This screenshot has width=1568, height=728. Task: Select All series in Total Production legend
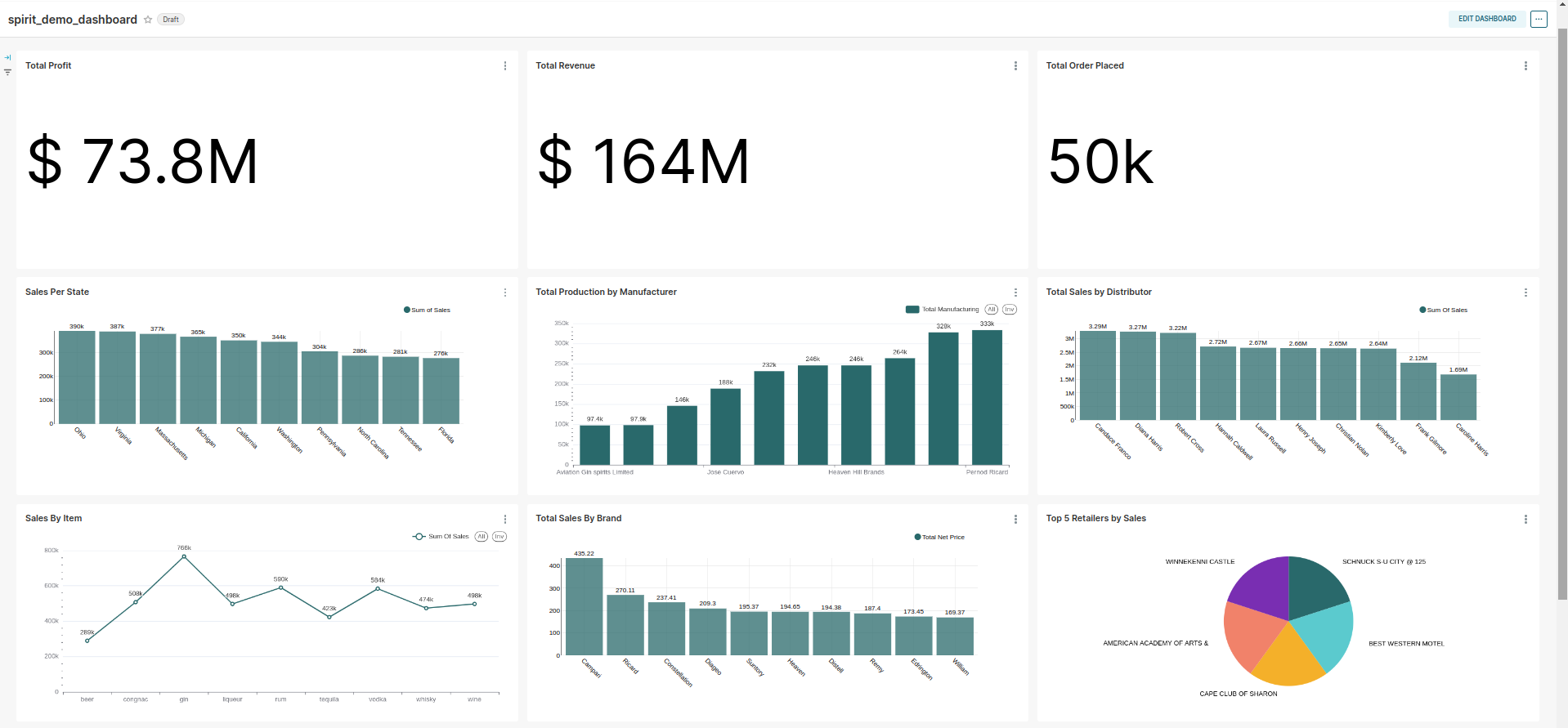992,310
